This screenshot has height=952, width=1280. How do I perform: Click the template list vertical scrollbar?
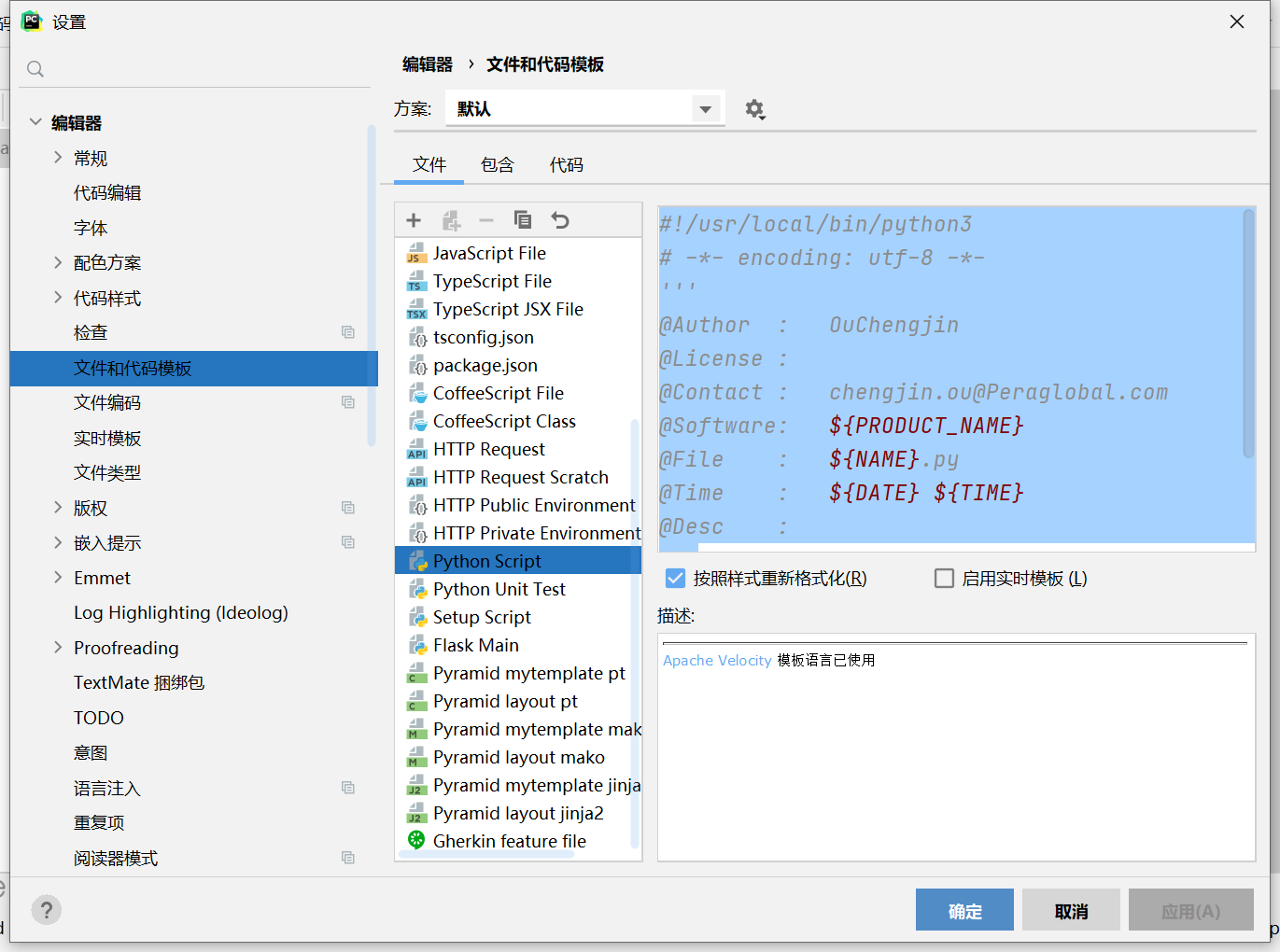(x=636, y=633)
